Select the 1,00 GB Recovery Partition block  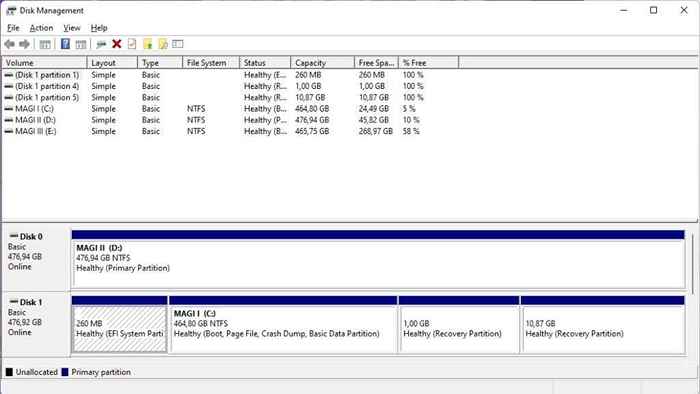click(459, 324)
